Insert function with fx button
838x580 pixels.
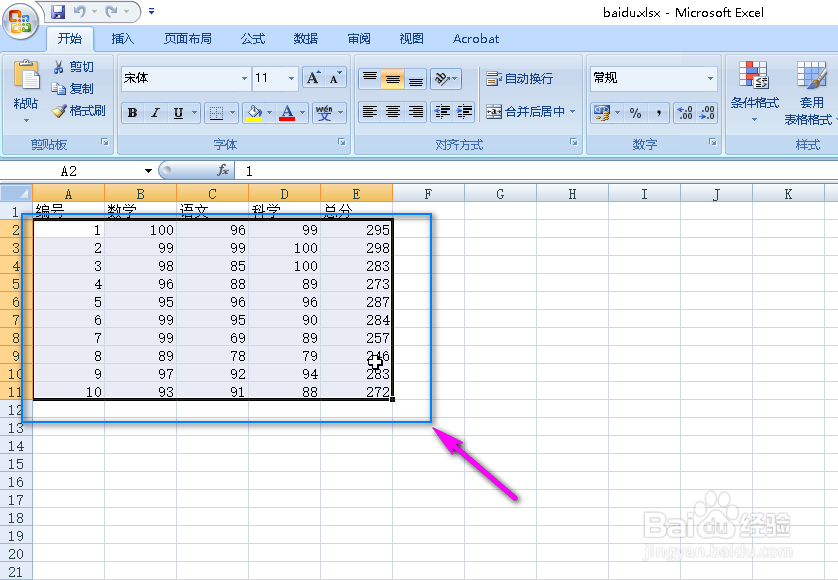pos(223,171)
